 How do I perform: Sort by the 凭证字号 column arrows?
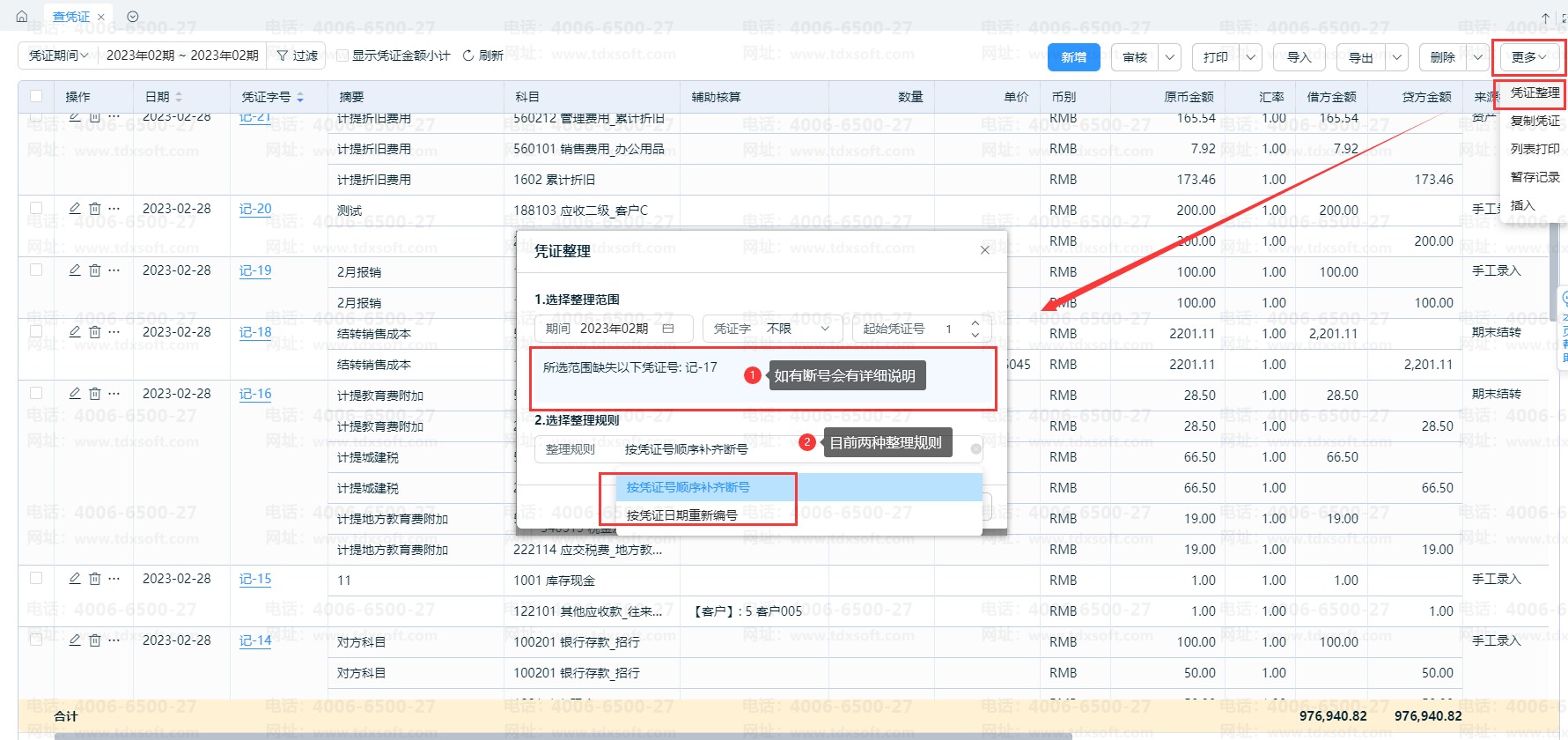[x=300, y=97]
